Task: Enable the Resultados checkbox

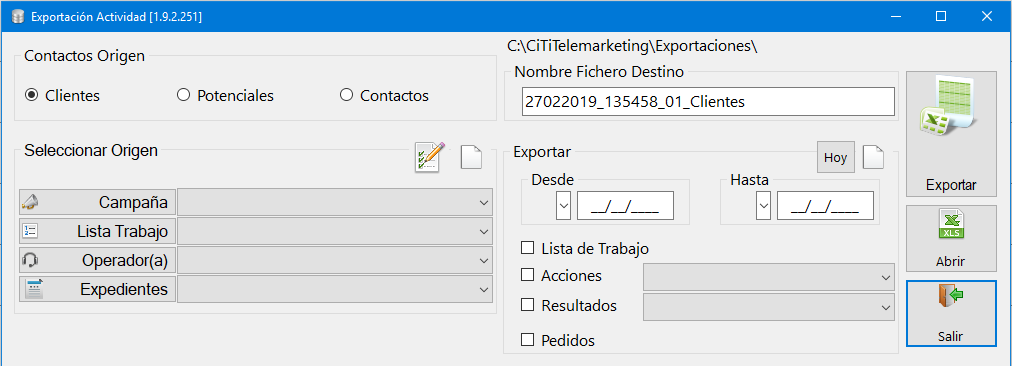Action: click(528, 305)
